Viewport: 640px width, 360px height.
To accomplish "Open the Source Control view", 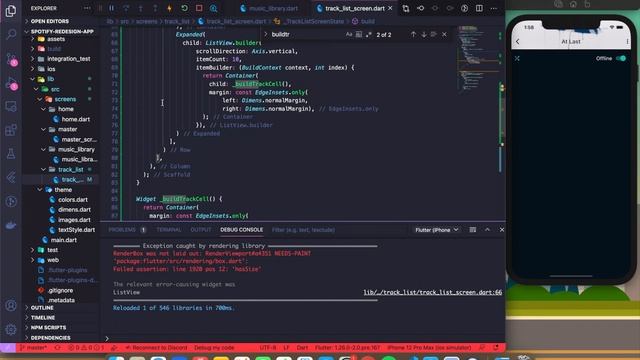I will (x=11, y=60).
